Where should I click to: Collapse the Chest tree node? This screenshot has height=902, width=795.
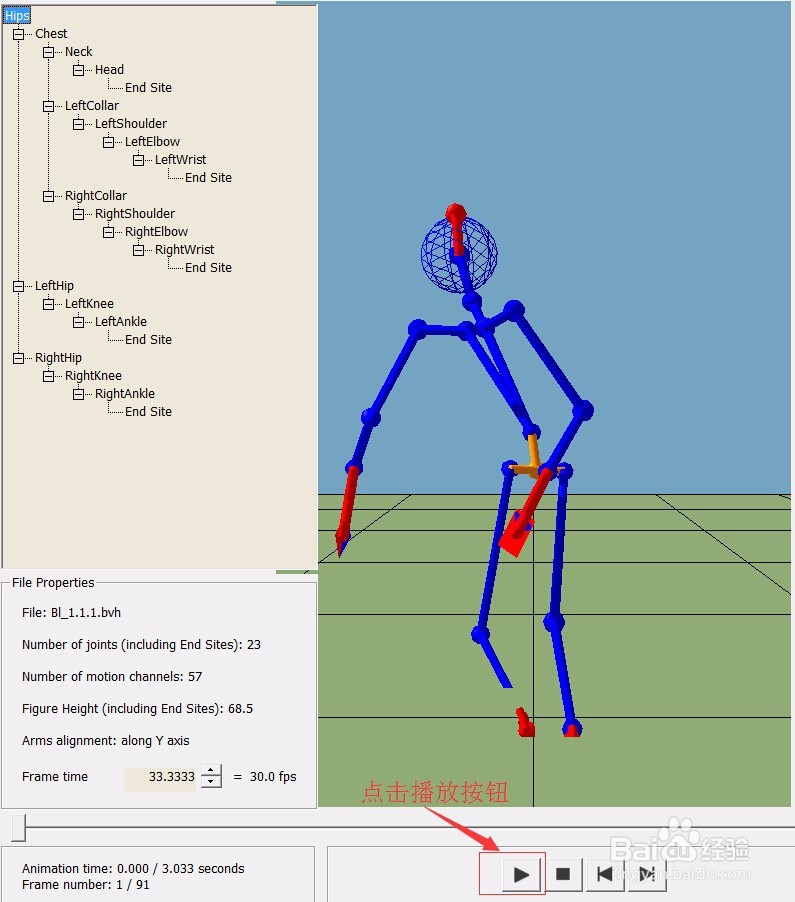[18, 34]
